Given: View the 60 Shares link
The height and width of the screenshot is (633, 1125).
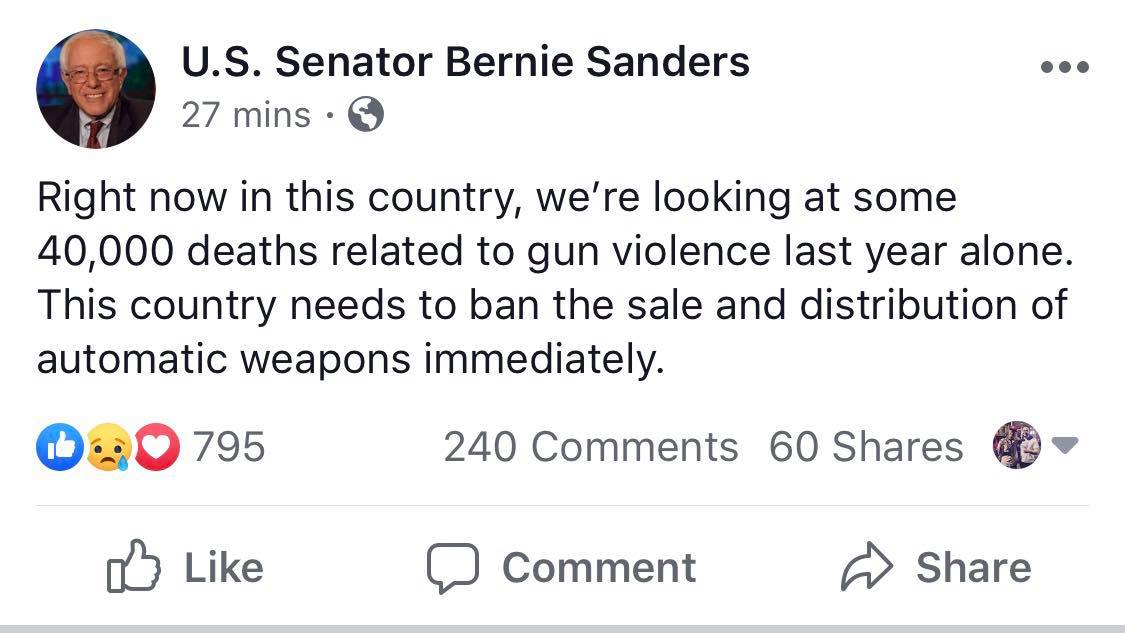Looking at the screenshot, I should point(866,447).
